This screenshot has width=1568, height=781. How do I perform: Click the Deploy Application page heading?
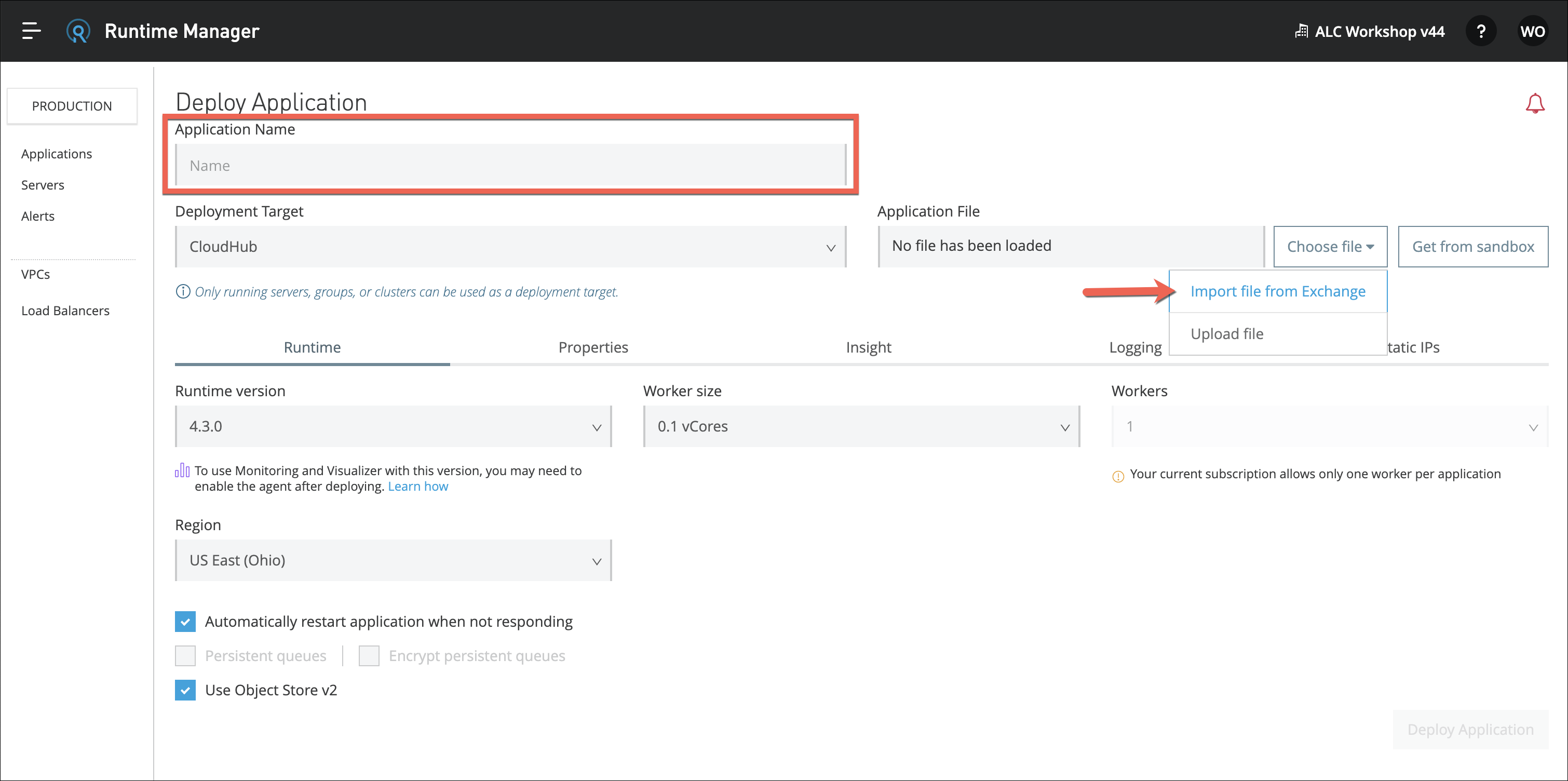click(x=271, y=102)
